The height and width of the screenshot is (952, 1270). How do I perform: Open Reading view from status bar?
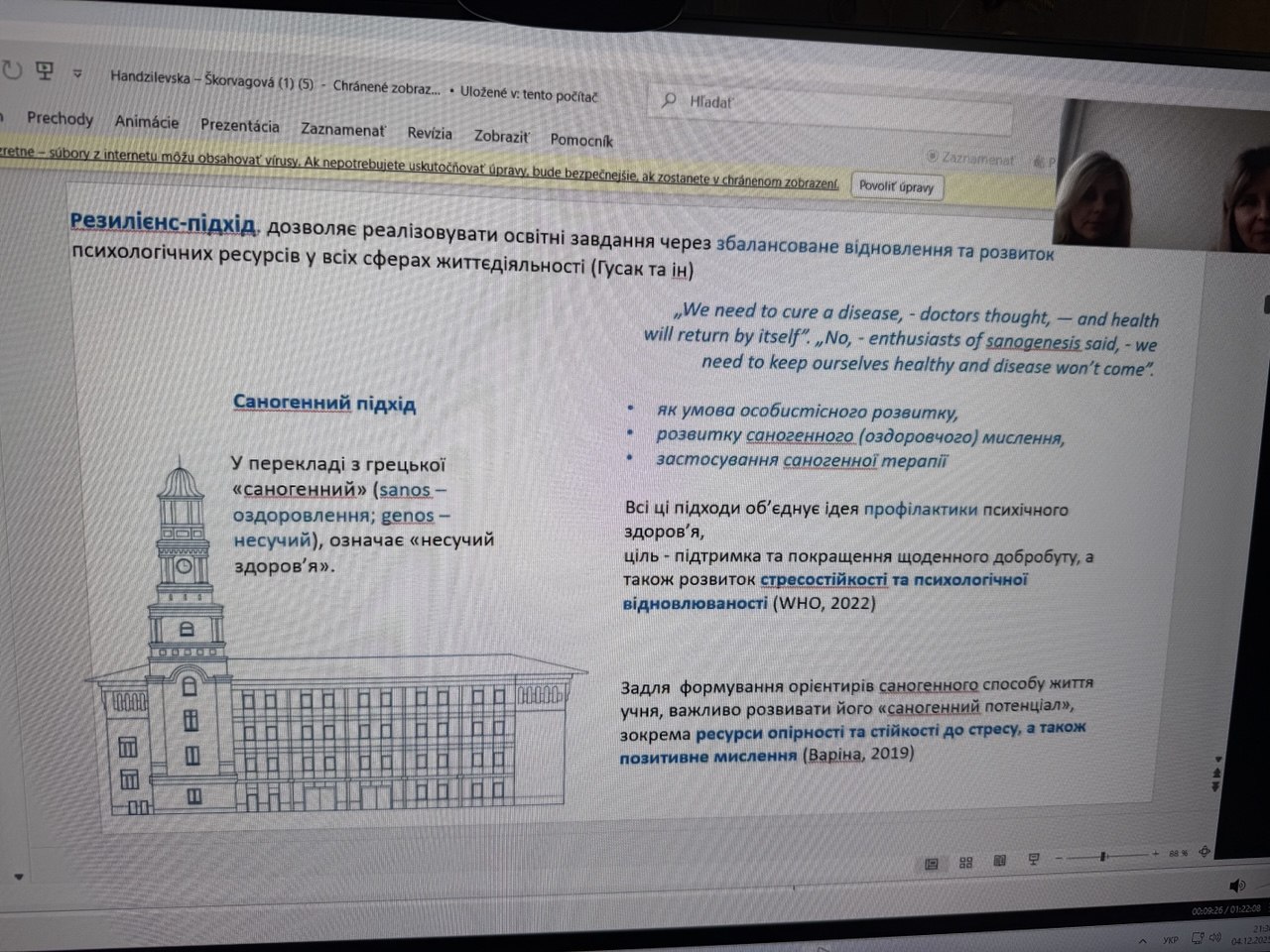click(999, 861)
